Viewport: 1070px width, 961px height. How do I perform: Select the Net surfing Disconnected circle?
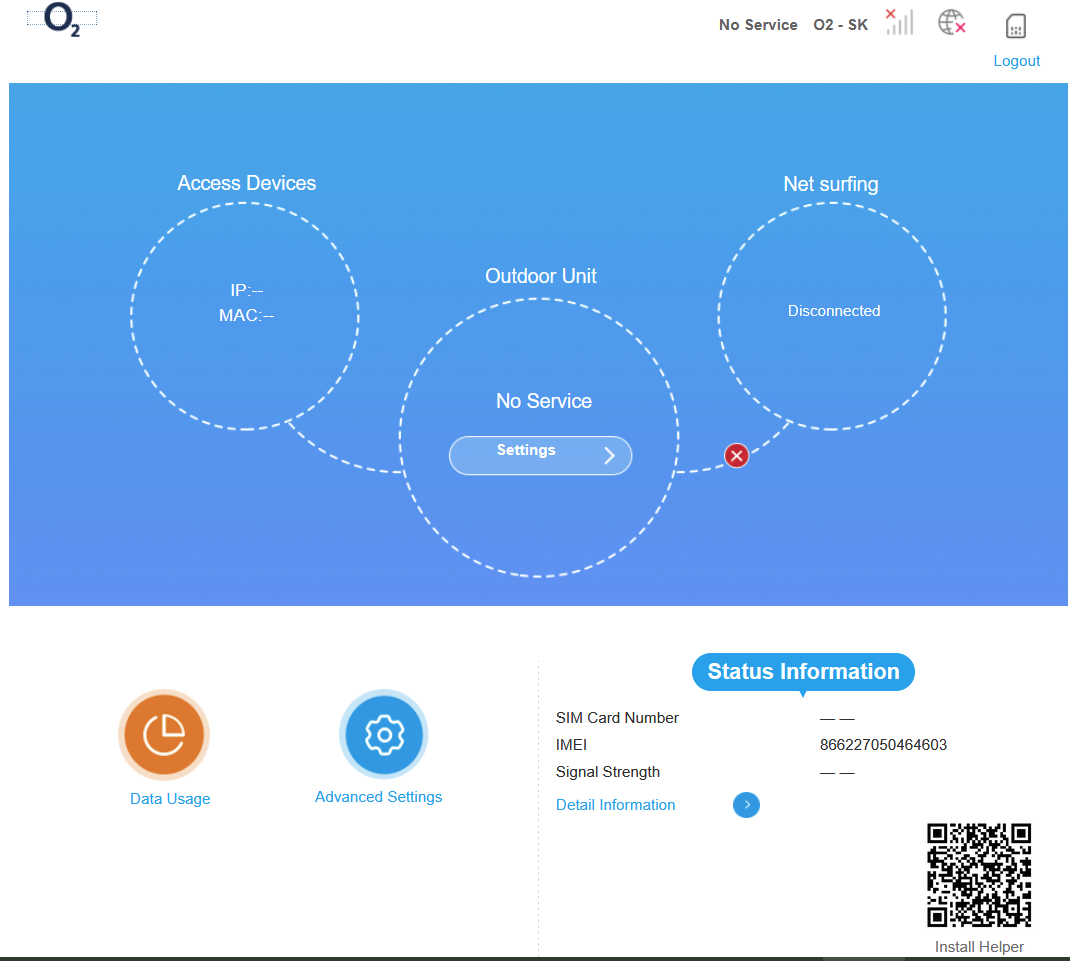(x=833, y=316)
